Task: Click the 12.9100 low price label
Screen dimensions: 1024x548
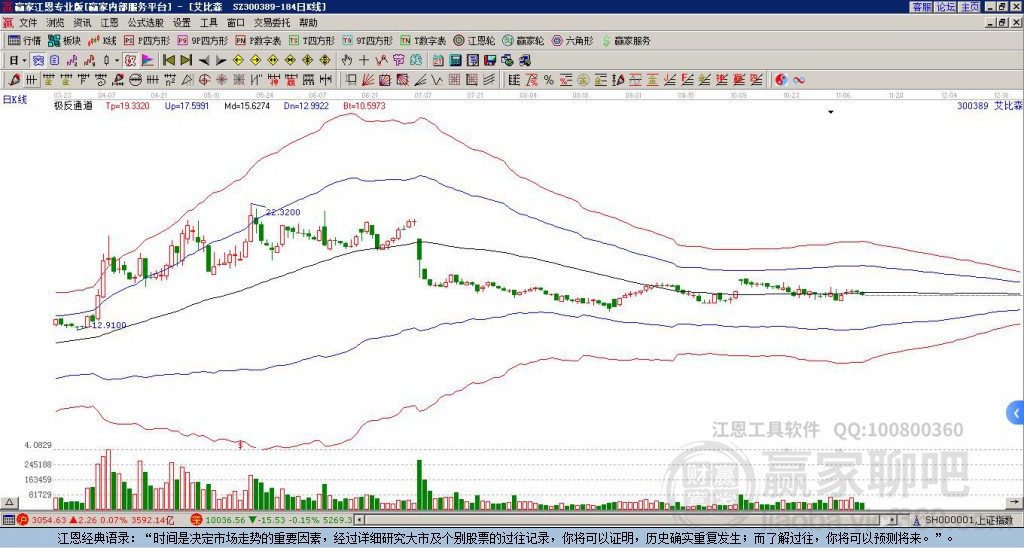Action: point(109,325)
